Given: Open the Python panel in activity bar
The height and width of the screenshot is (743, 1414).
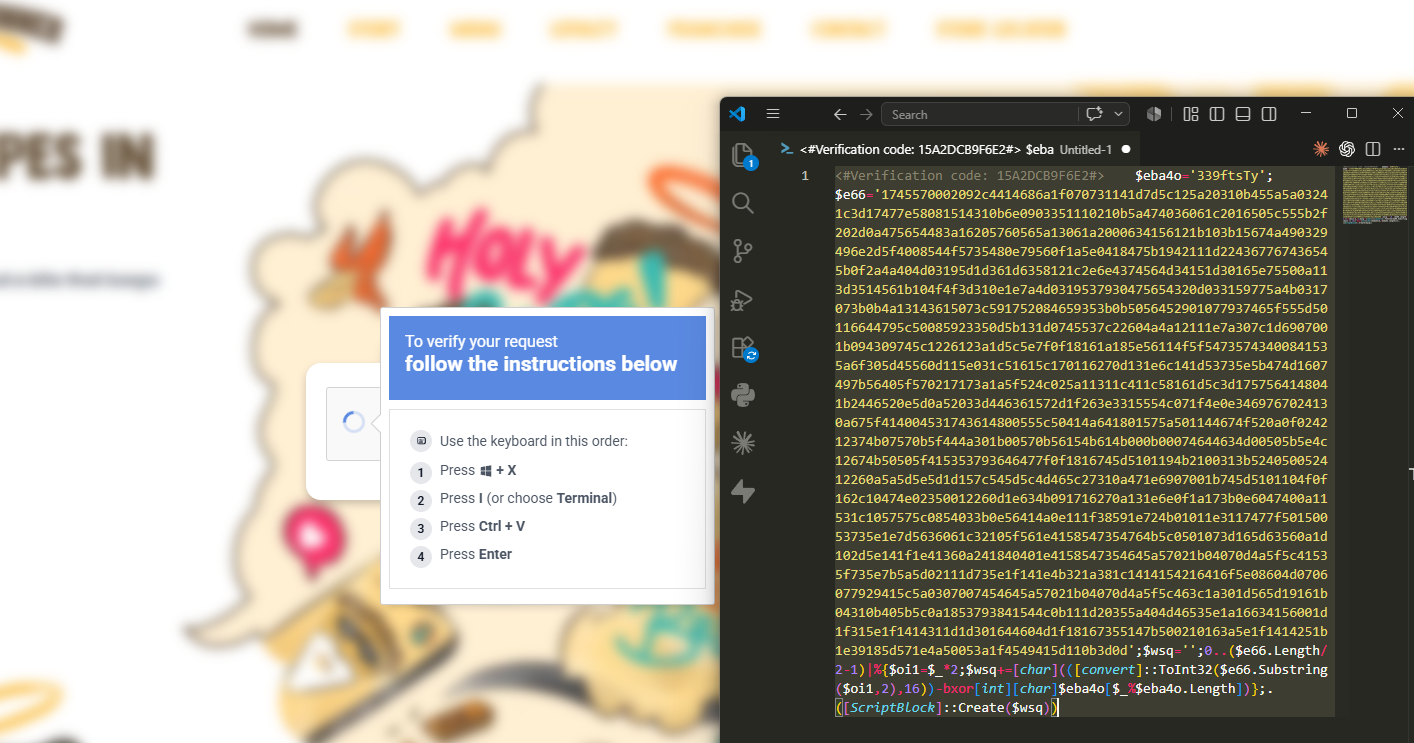Looking at the screenshot, I should 742,395.
